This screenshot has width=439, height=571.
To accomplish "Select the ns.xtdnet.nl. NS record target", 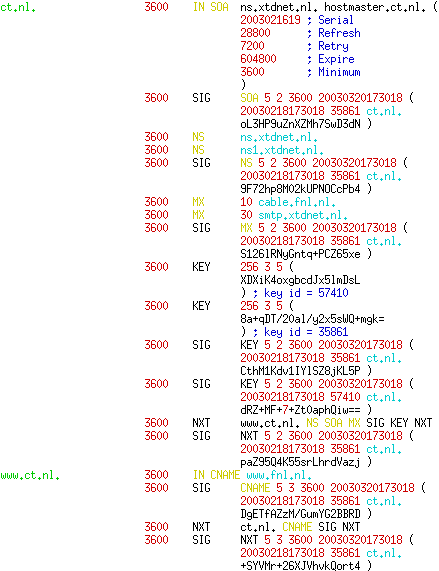I will (279, 137).
